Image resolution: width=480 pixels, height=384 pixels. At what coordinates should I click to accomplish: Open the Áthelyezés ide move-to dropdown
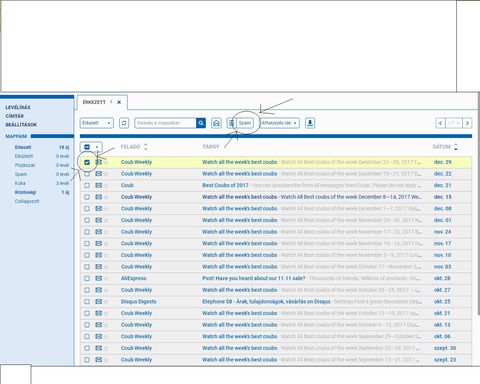click(x=279, y=123)
